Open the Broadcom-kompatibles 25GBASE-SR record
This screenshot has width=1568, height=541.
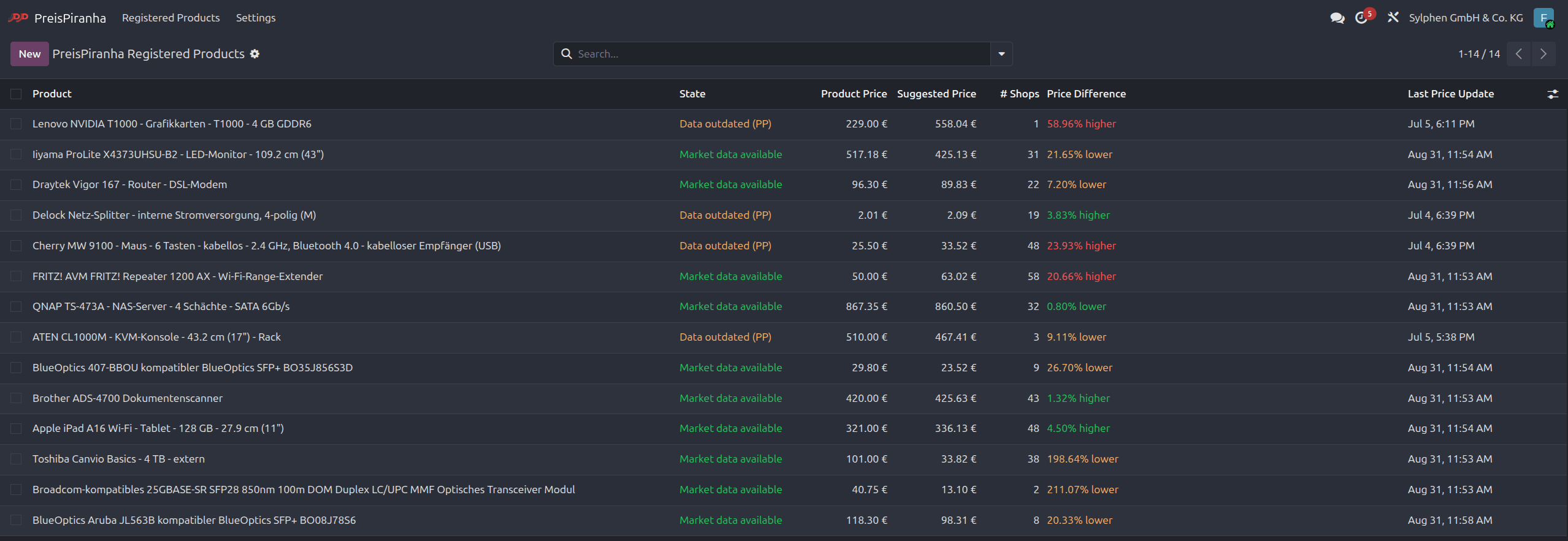(304, 490)
